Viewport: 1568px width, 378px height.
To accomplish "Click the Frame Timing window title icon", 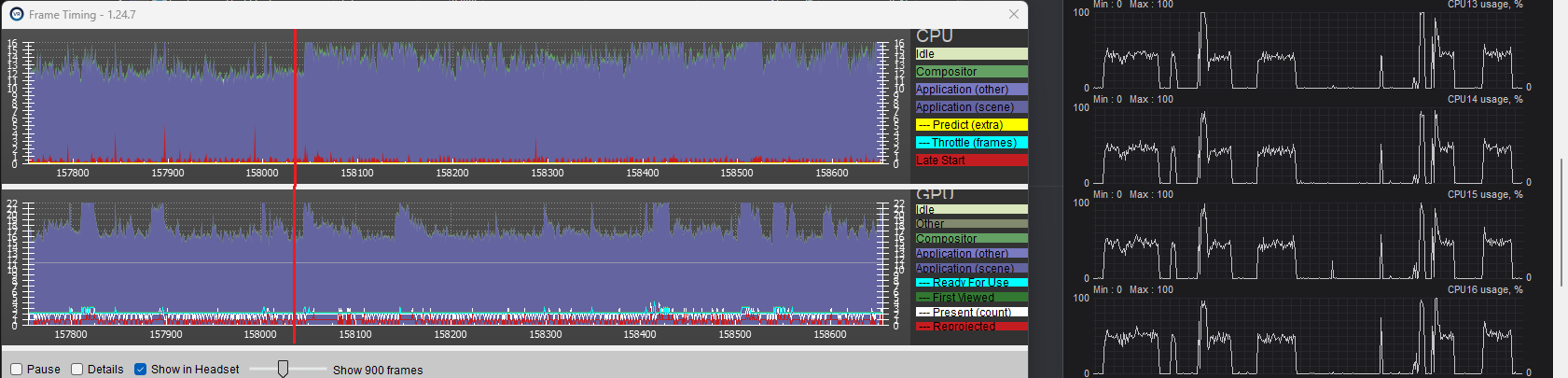I will [16, 14].
